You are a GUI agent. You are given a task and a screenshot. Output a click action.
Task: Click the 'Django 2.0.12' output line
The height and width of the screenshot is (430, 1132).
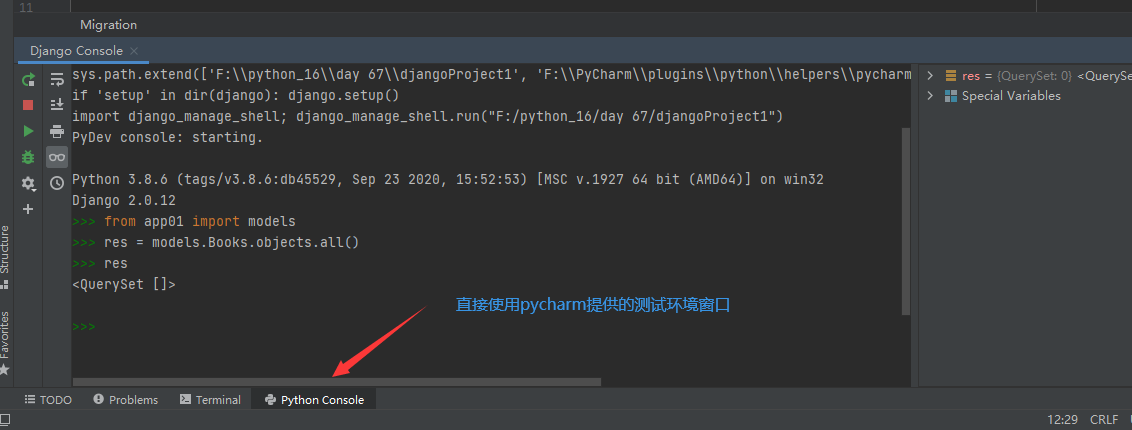(x=124, y=201)
